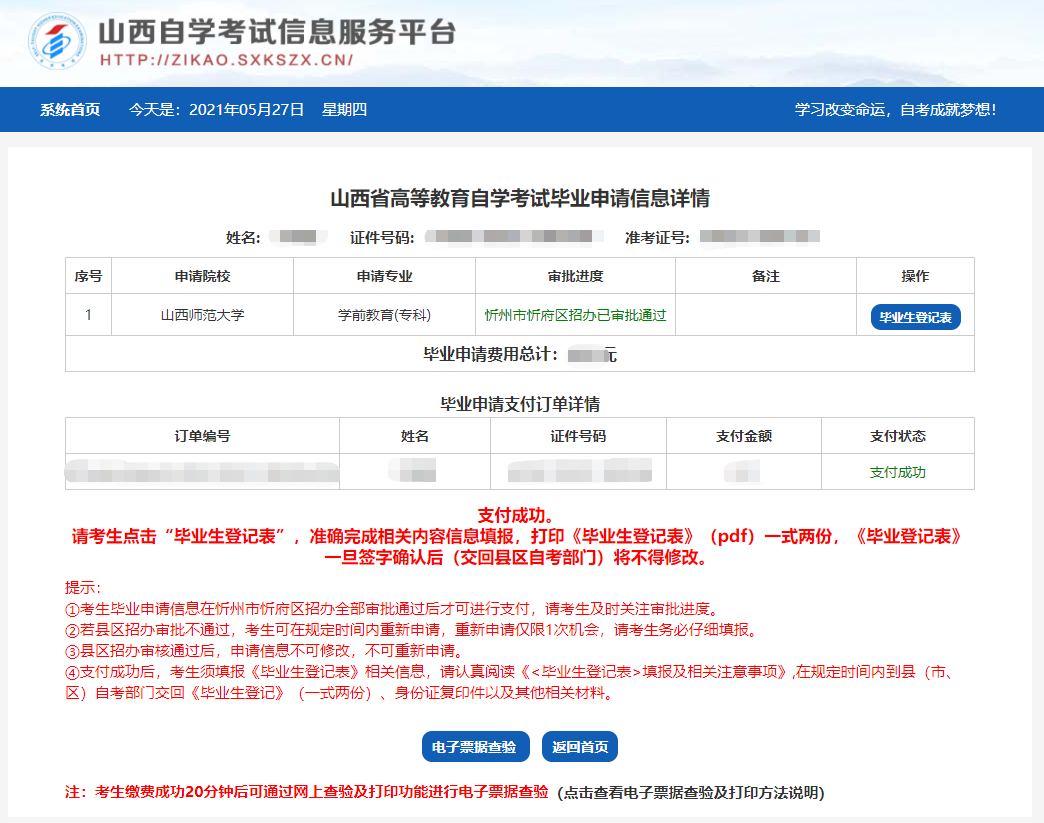Click the 备注 column header
This screenshot has width=1044, height=823.
(765, 276)
